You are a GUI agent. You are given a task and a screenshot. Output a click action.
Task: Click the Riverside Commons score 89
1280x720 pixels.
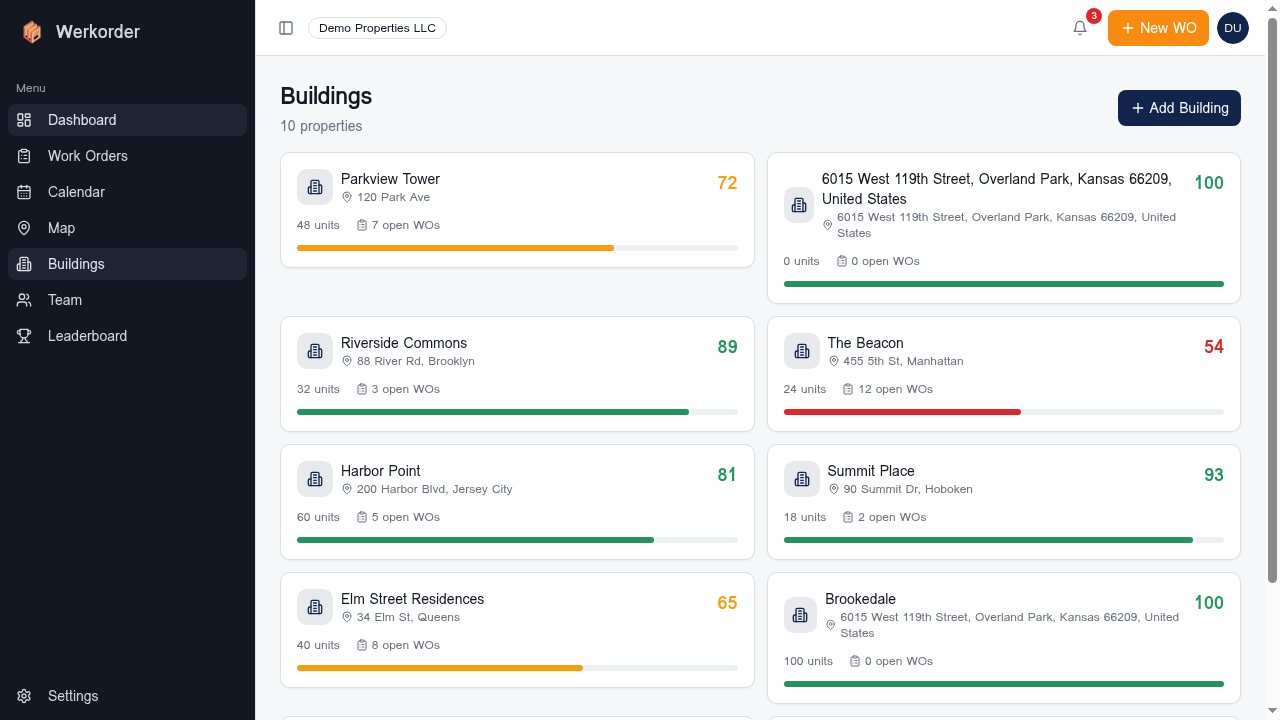coord(727,347)
